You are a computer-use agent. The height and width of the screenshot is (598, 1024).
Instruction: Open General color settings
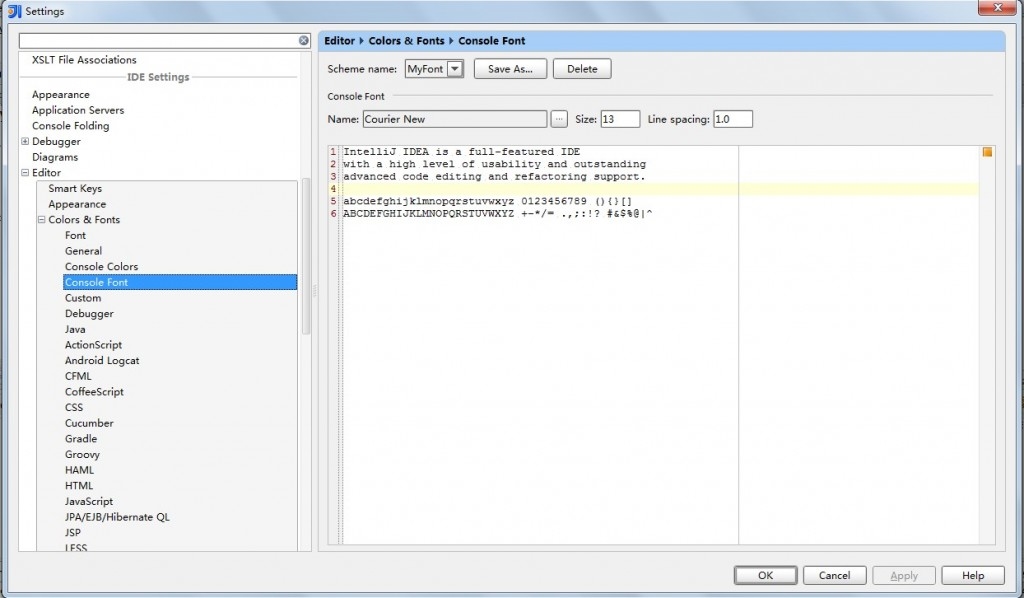83,251
